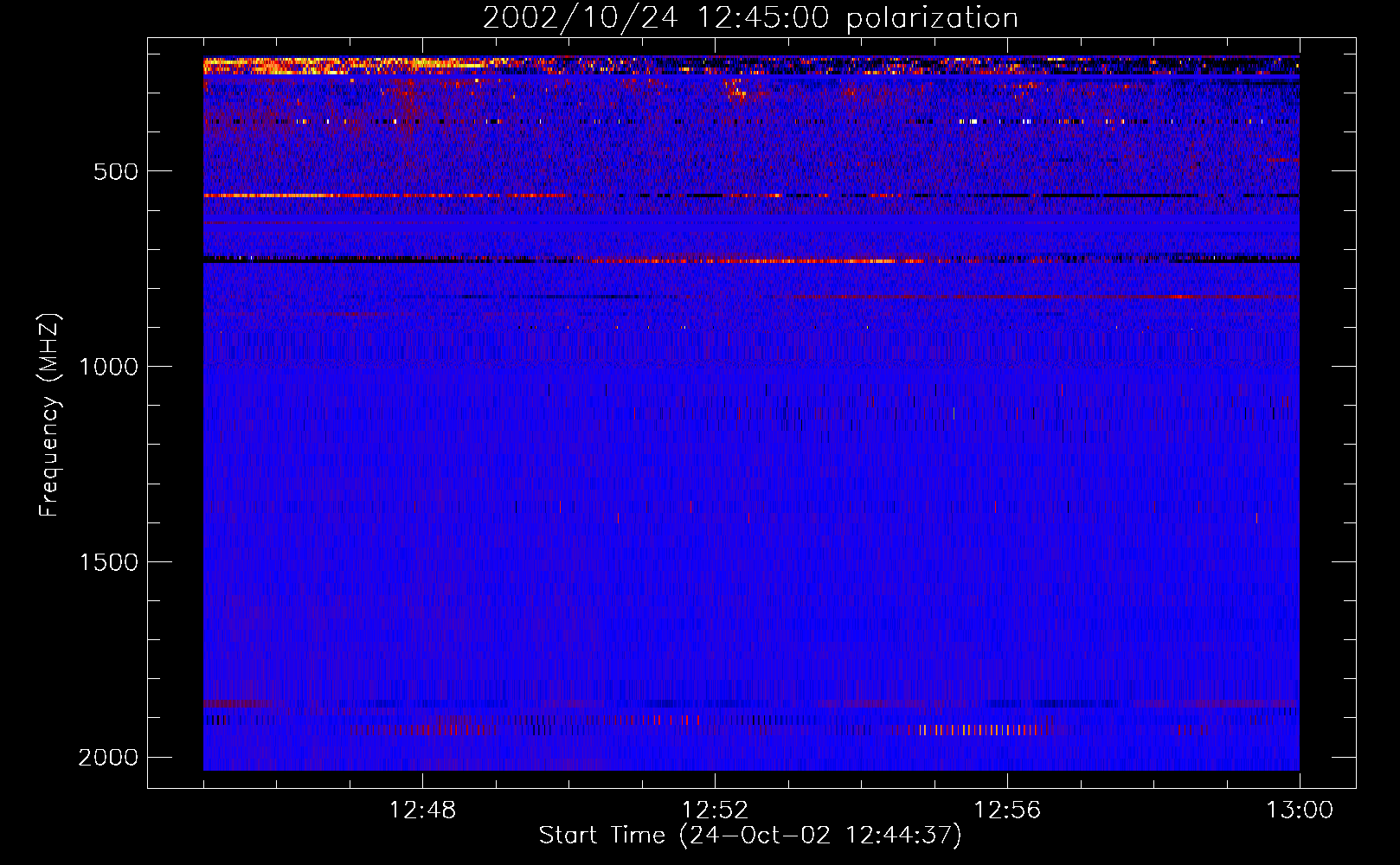Viewport: 1400px width, 865px height.
Task: Click the 500 frequency tick label
Action: coord(117,171)
